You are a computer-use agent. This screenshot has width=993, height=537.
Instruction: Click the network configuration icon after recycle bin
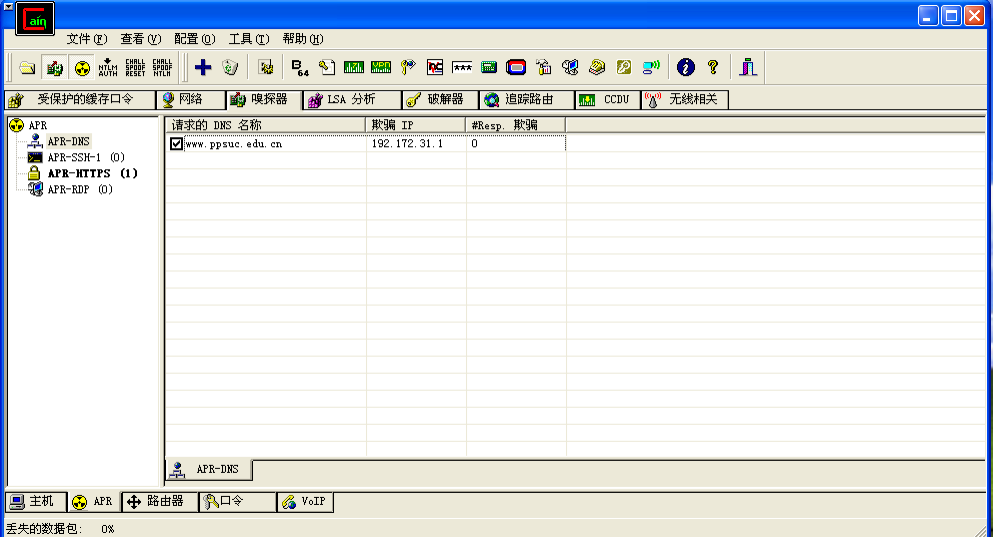[x=266, y=67]
